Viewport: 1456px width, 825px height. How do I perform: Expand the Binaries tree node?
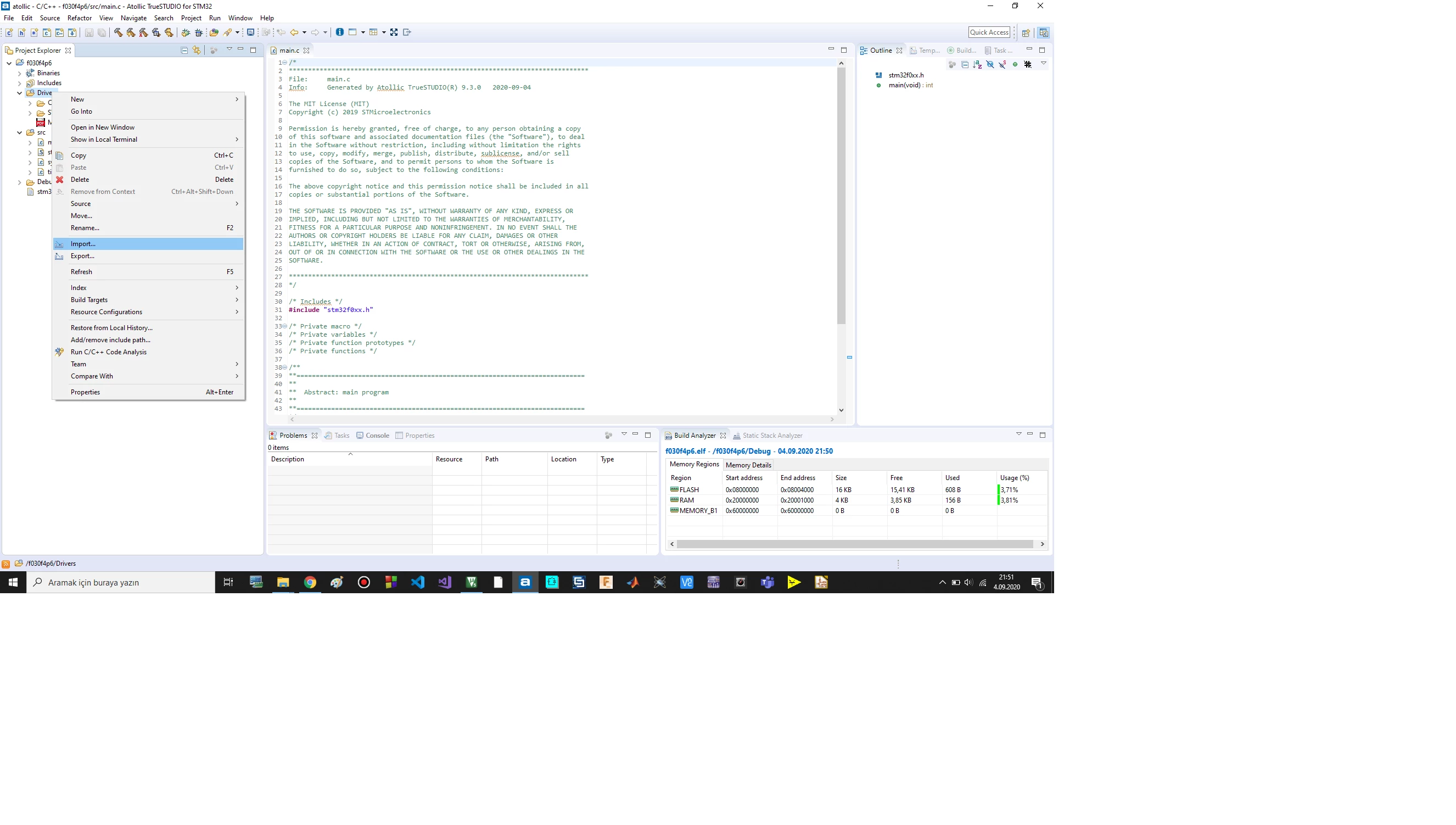(x=19, y=73)
